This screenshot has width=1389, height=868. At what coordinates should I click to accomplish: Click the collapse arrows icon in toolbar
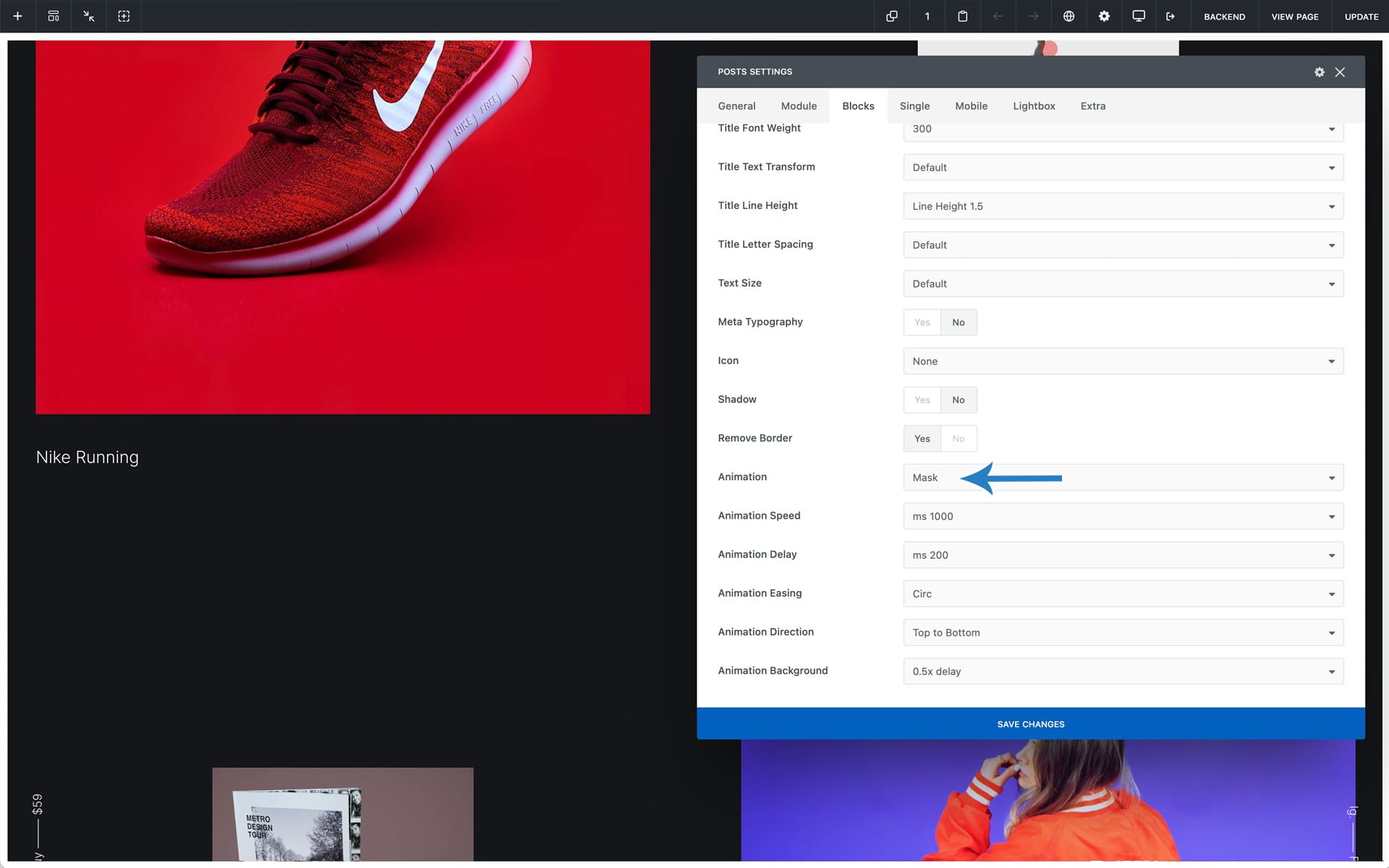88,16
